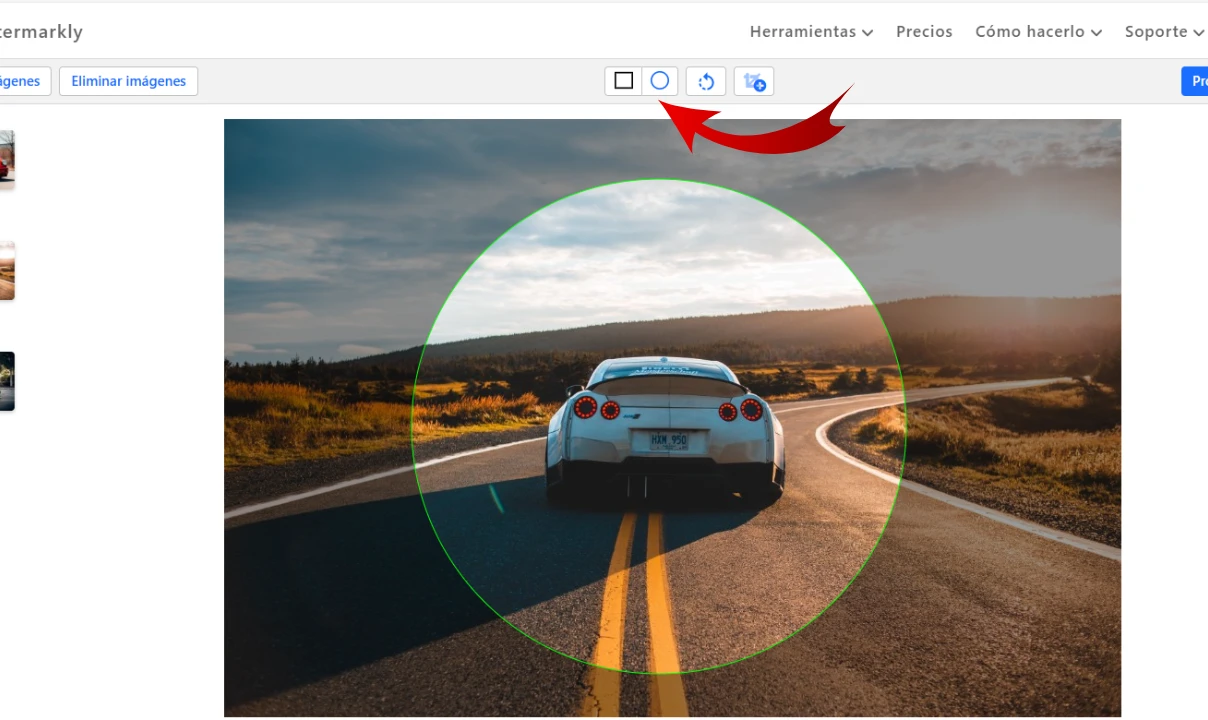Expand the Cómo hacerlo dropdown arrow
Screen dimensions: 1208x720
point(1096,33)
